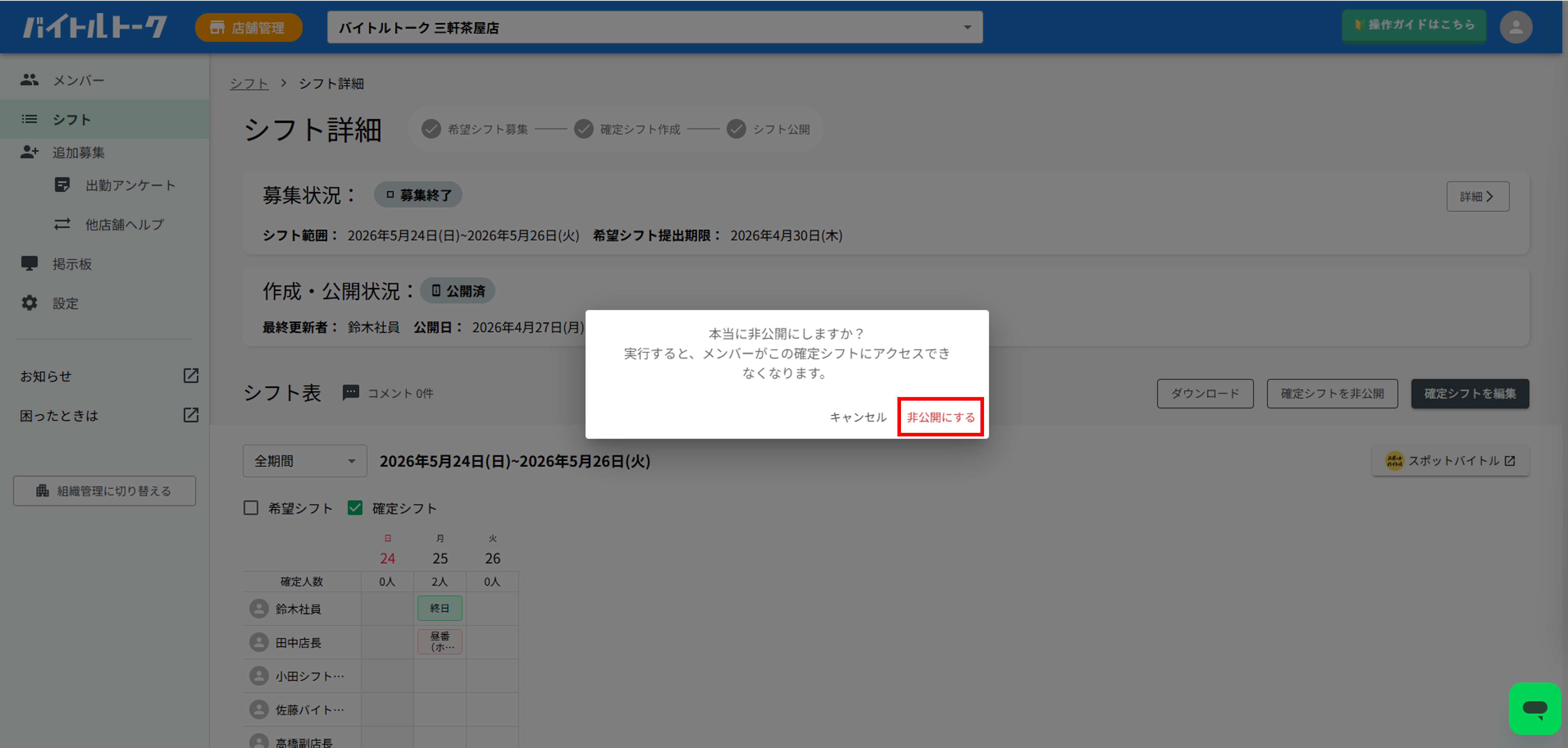Click 確定シフトを編集 button

click(x=1470, y=394)
